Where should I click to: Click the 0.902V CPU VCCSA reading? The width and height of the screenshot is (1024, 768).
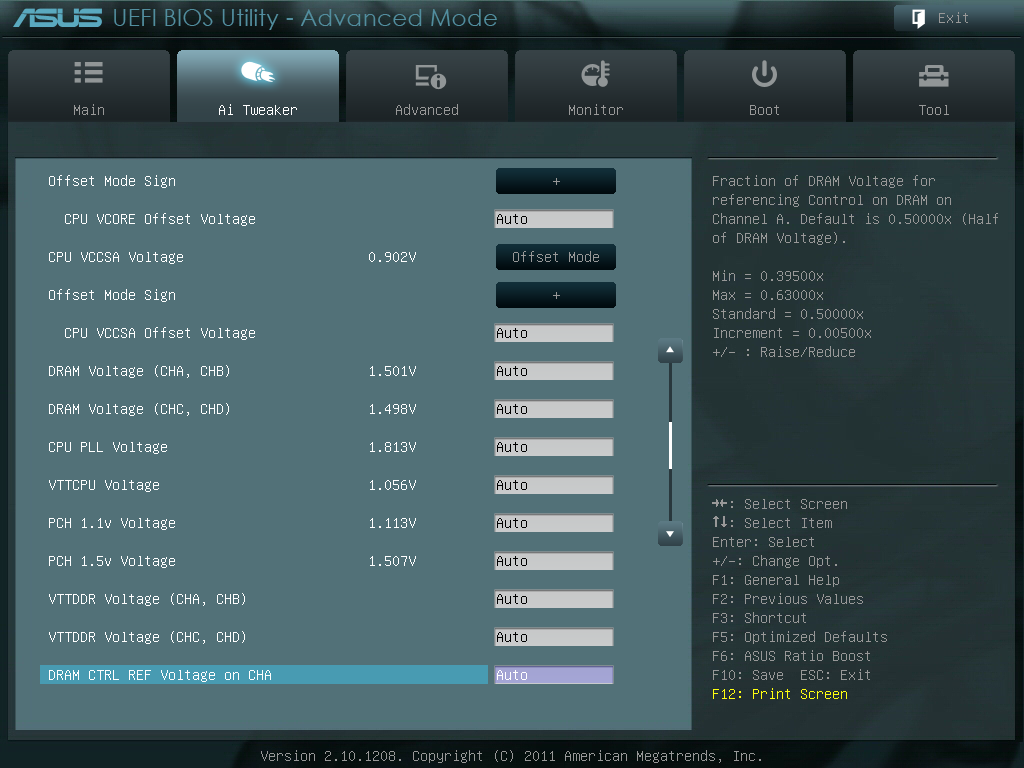[392, 257]
